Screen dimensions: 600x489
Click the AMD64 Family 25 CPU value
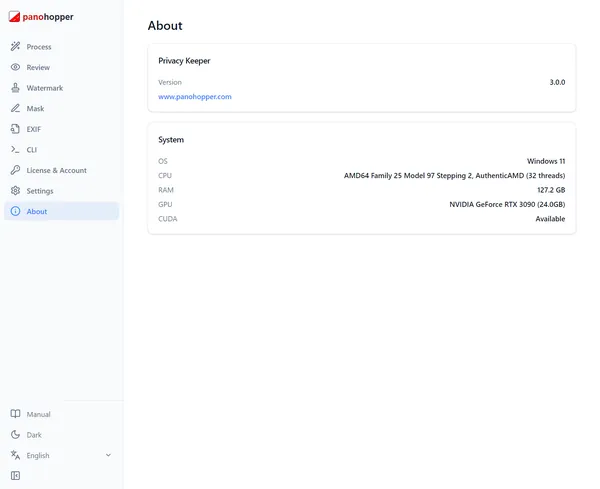[455, 176]
